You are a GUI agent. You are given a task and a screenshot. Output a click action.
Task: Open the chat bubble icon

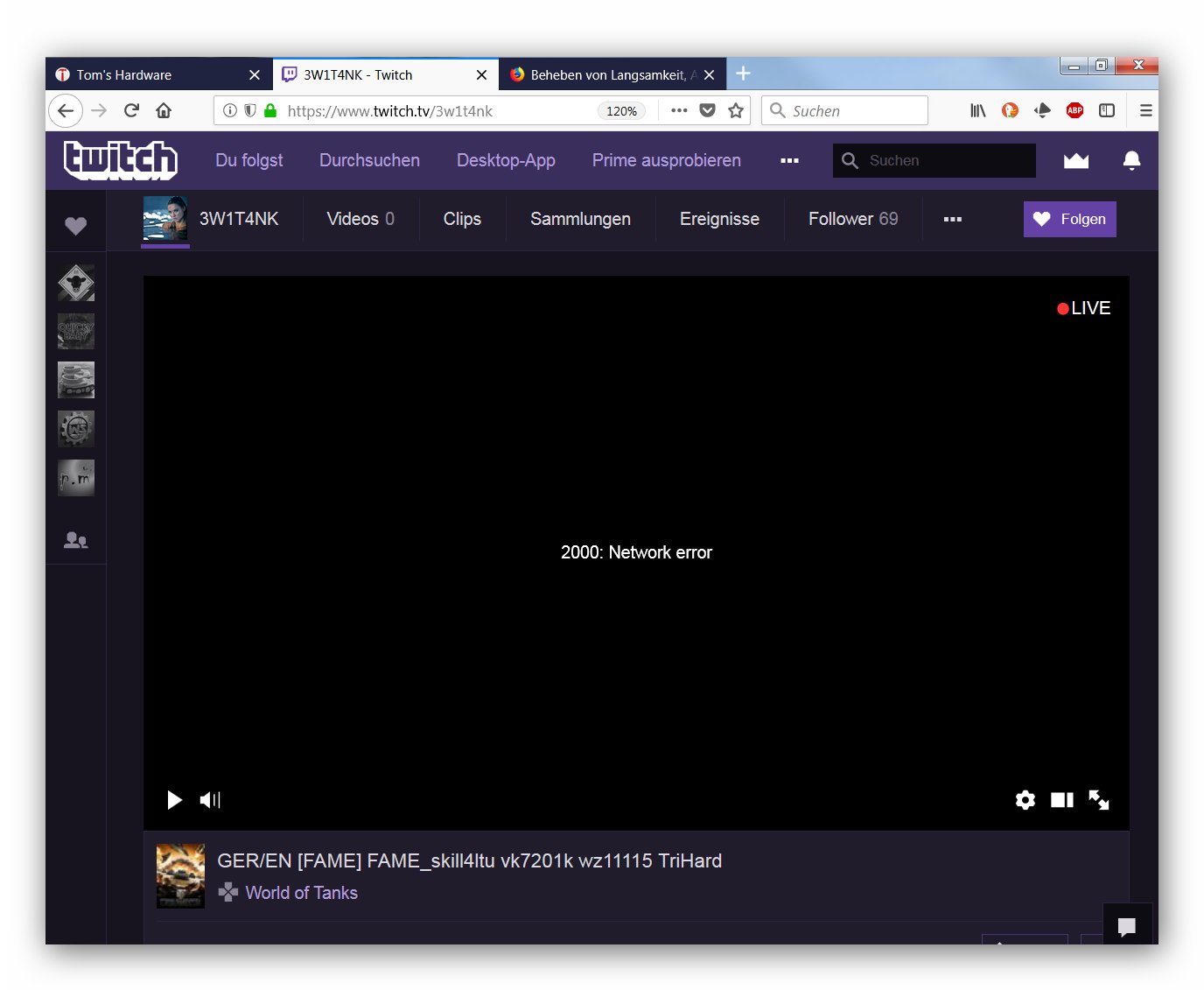click(1127, 926)
